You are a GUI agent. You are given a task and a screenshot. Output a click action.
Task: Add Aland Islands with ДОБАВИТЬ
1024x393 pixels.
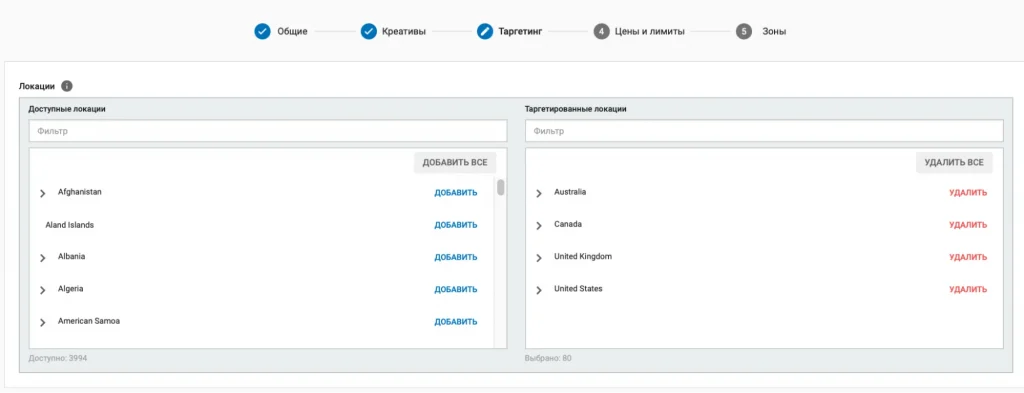point(456,225)
